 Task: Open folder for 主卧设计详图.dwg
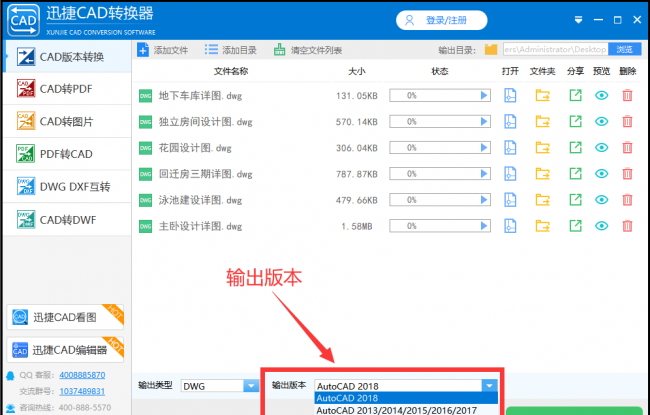(x=542, y=226)
